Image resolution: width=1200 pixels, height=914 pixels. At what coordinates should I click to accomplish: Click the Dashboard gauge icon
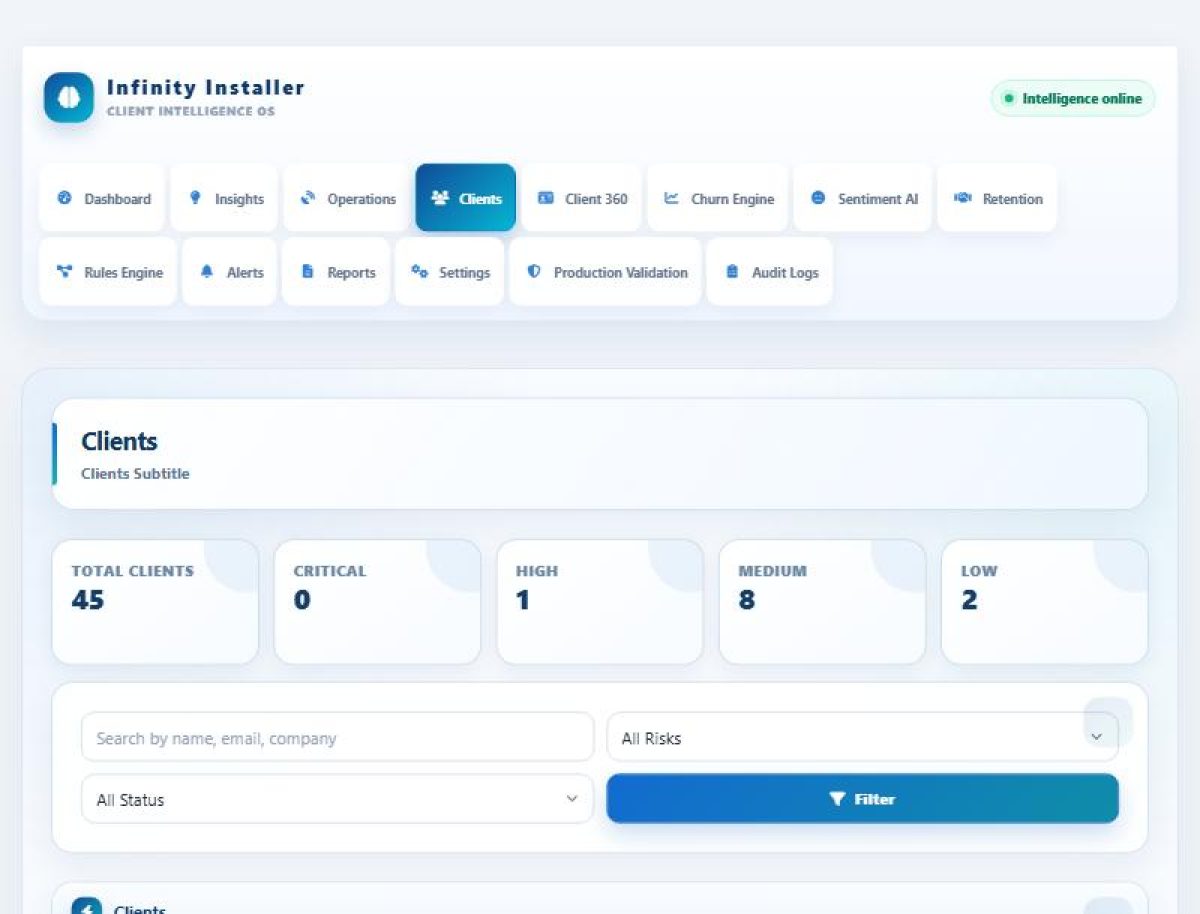point(65,198)
